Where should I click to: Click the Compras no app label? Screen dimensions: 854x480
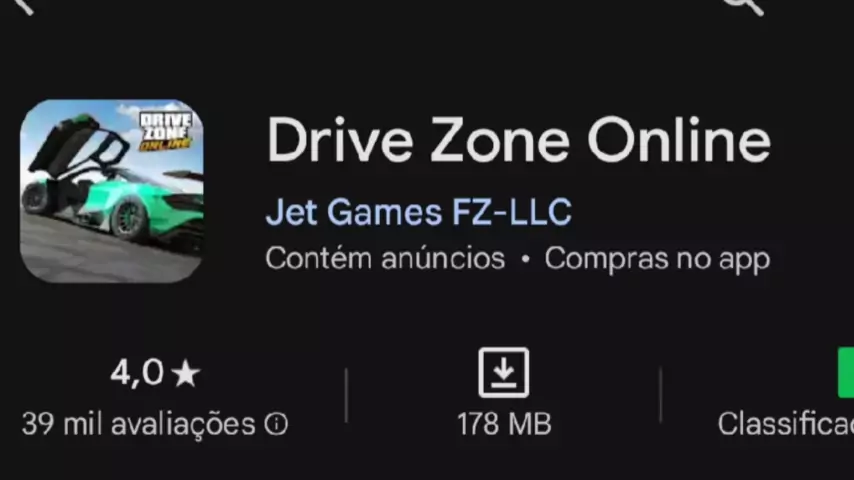click(x=657, y=259)
